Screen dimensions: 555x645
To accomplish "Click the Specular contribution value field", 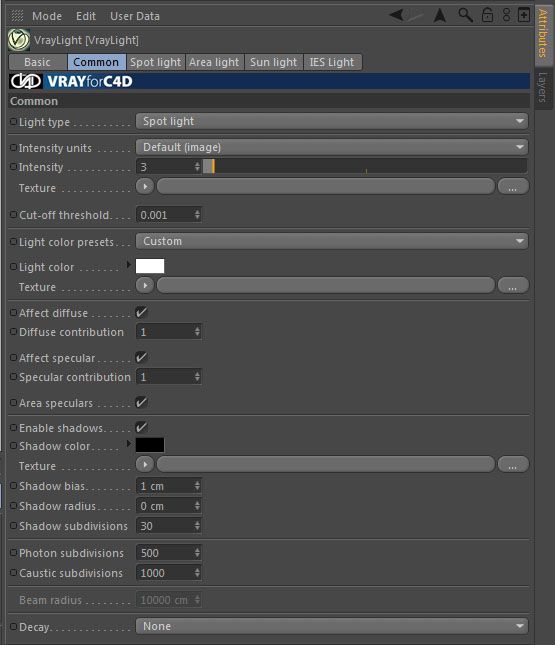I will pos(165,376).
